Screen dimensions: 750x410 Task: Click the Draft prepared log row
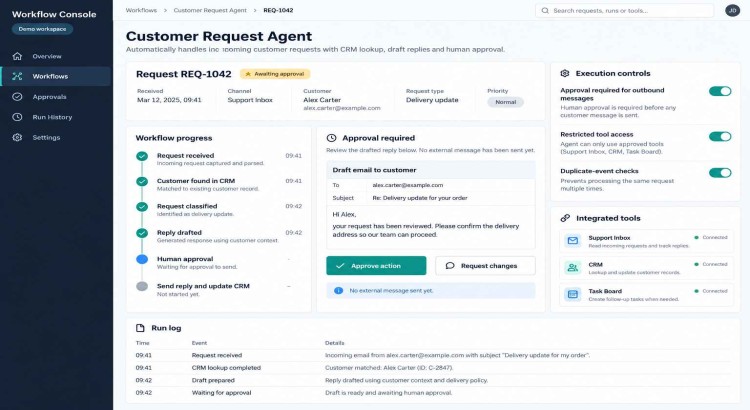pos(433,380)
